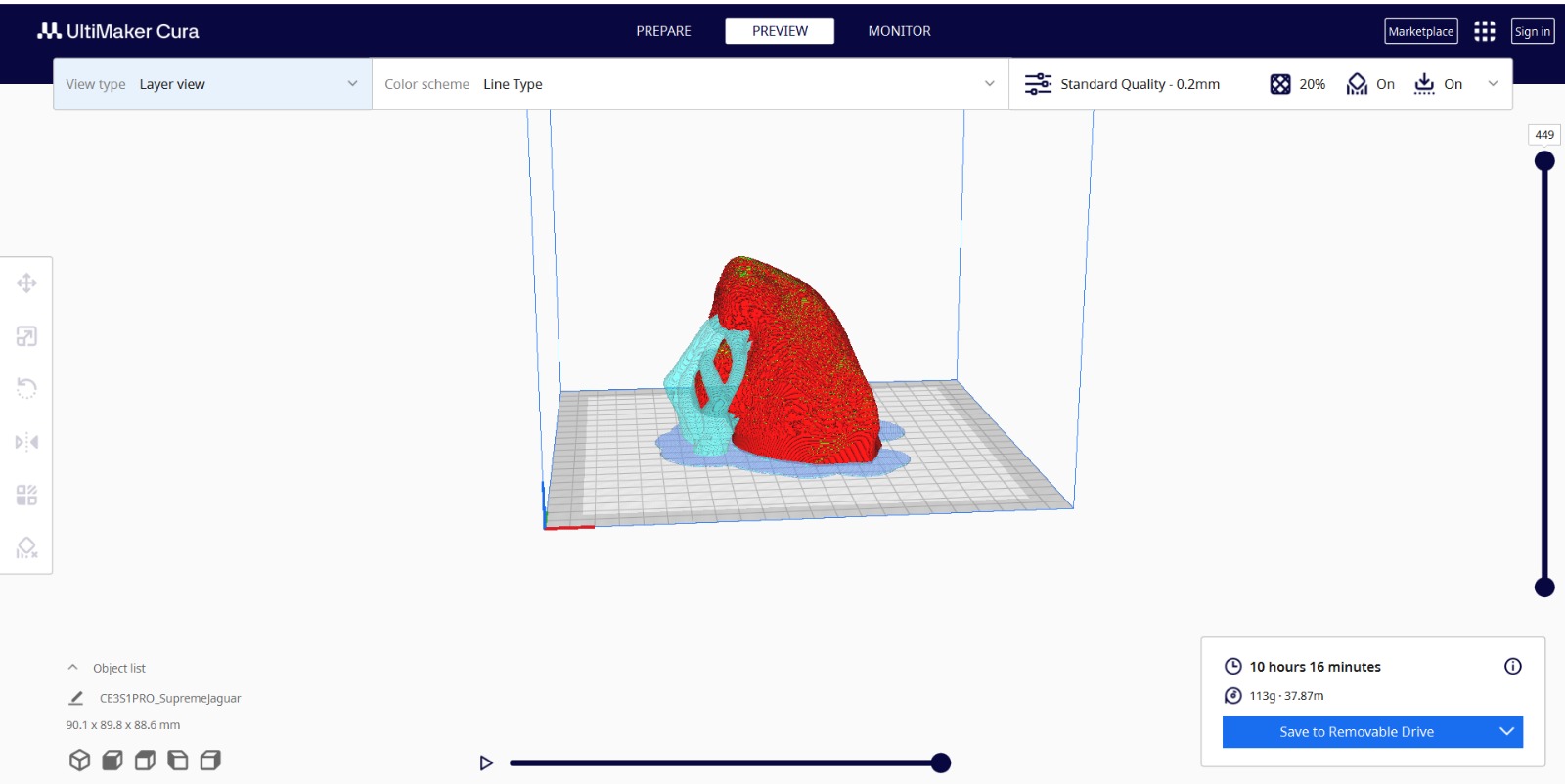Click the 10 hours 16 minutes estimate
The width and height of the screenshot is (1565, 784).
(x=1315, y=667)
